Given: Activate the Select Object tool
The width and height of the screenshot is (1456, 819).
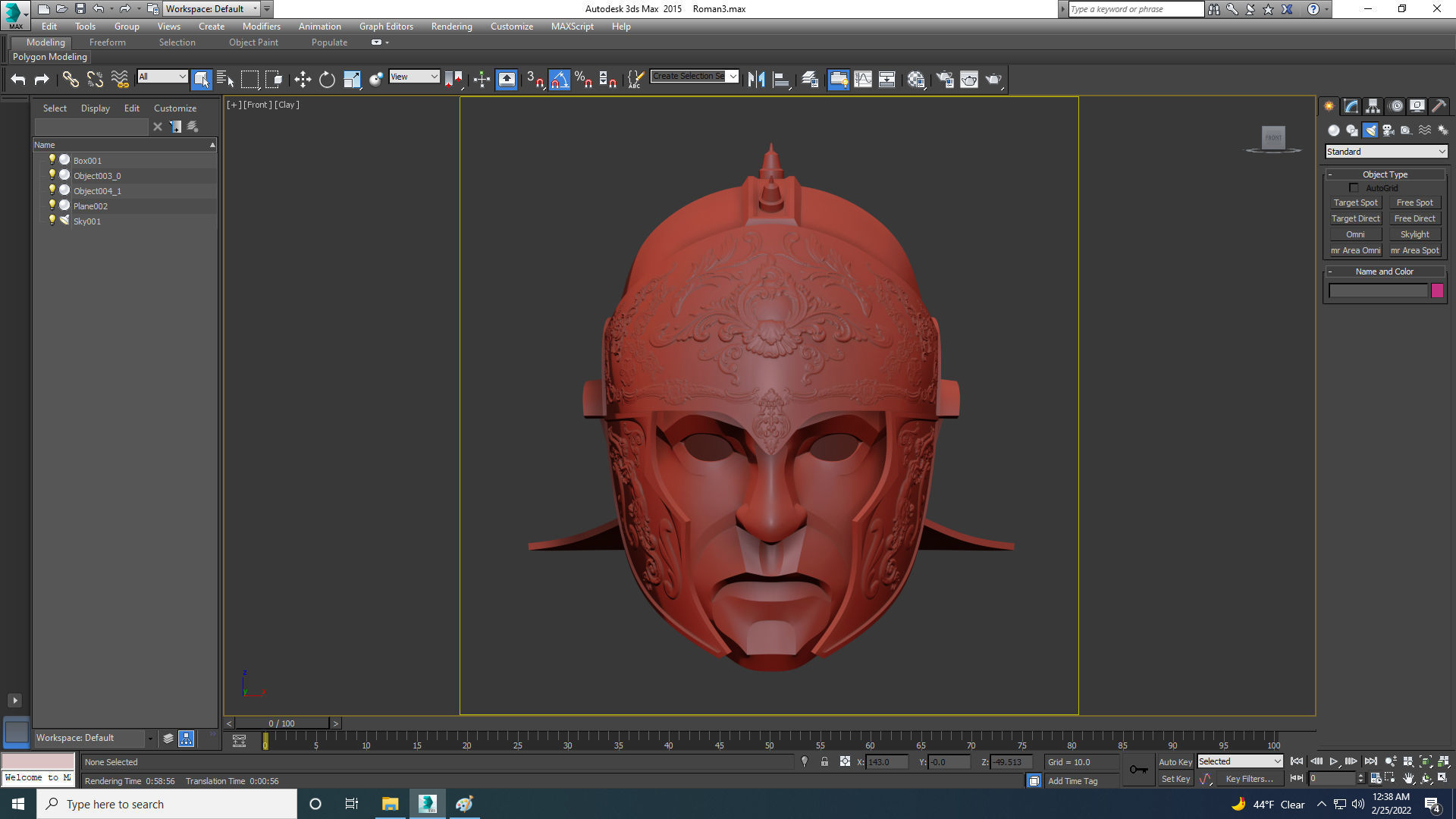Looking at the screenshot, I should [x=201, y=79].
